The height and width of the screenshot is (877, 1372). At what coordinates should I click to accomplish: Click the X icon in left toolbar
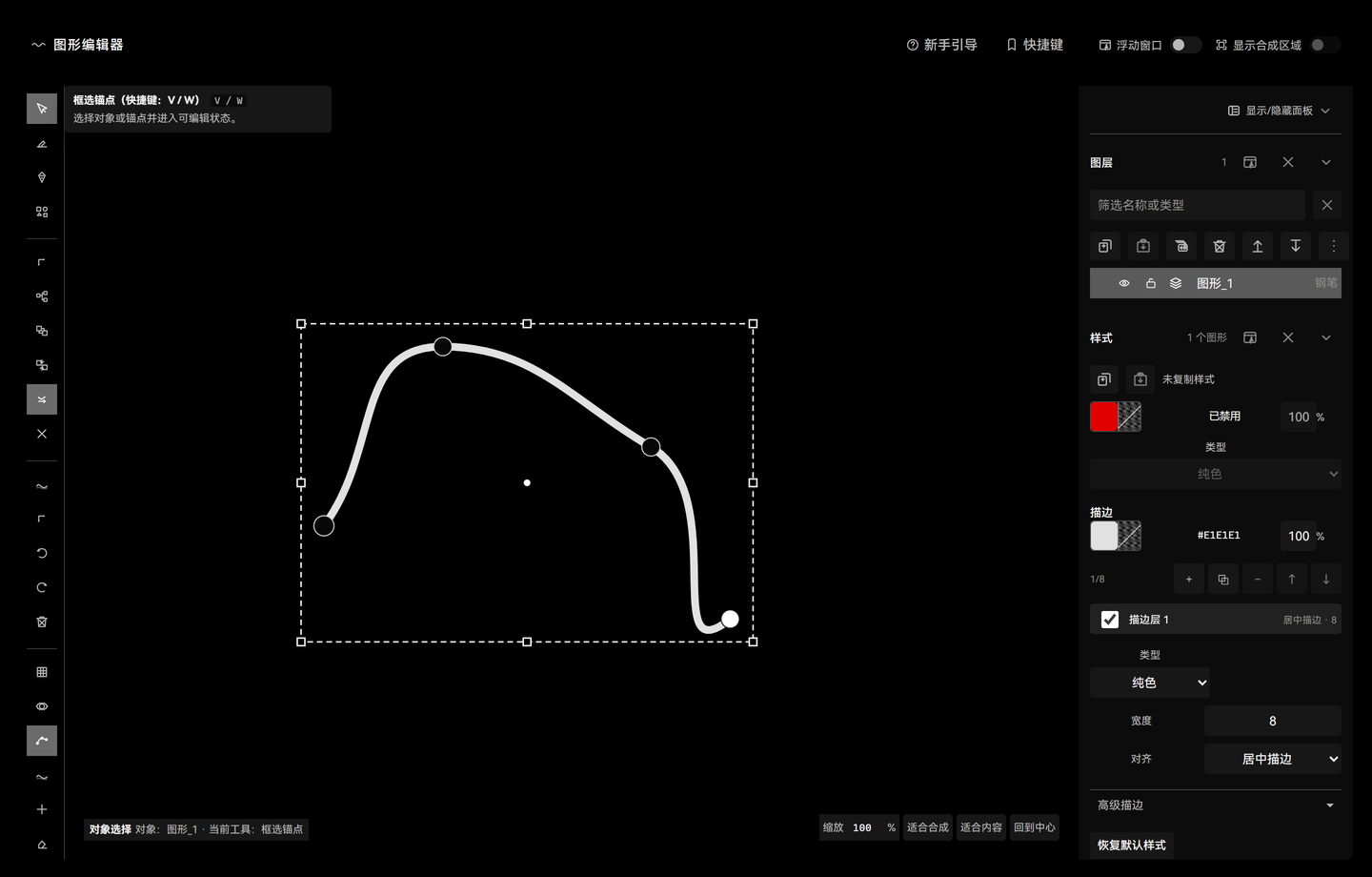42,434
